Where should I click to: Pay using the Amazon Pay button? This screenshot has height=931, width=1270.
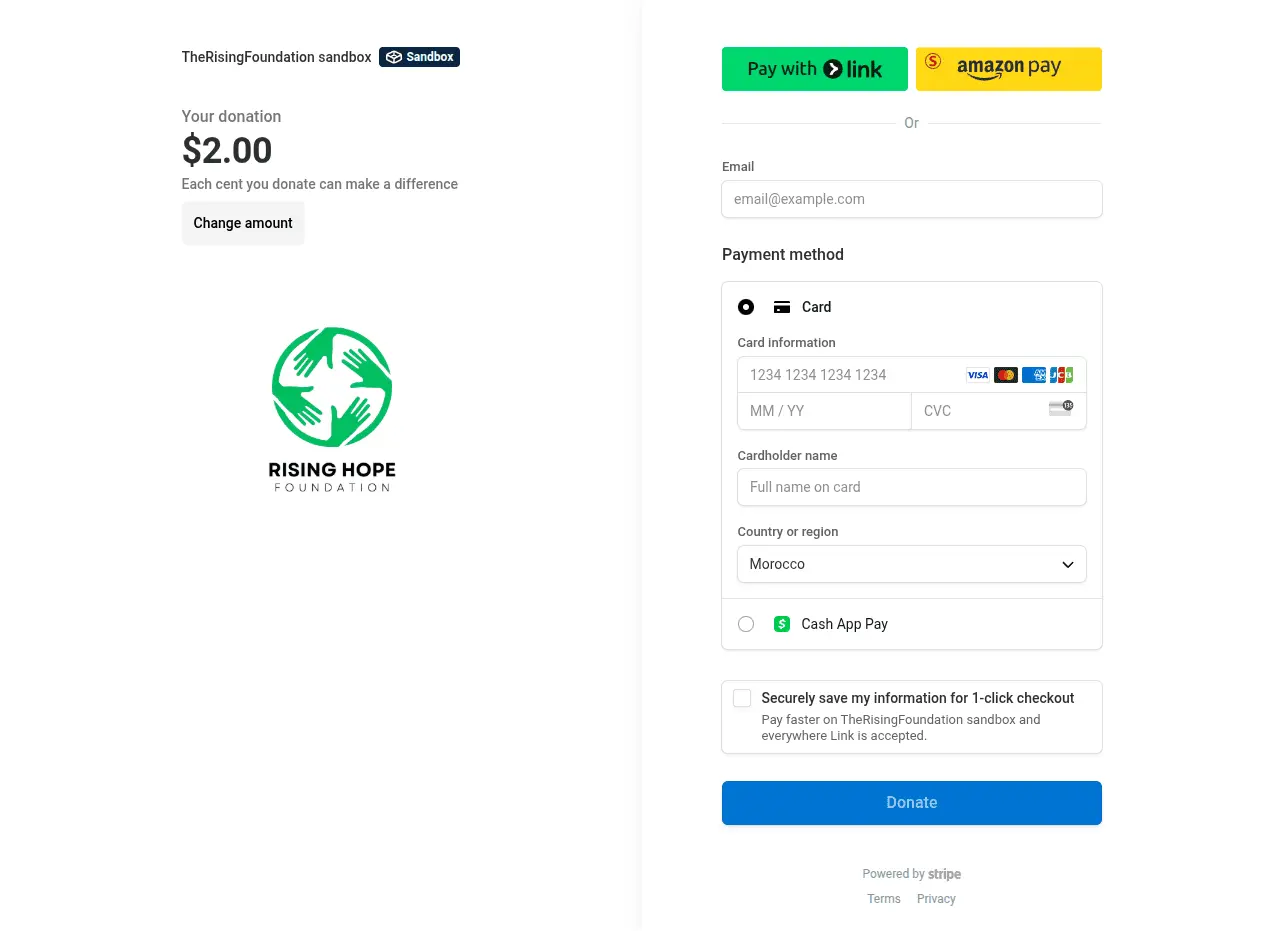[1008, 69]
